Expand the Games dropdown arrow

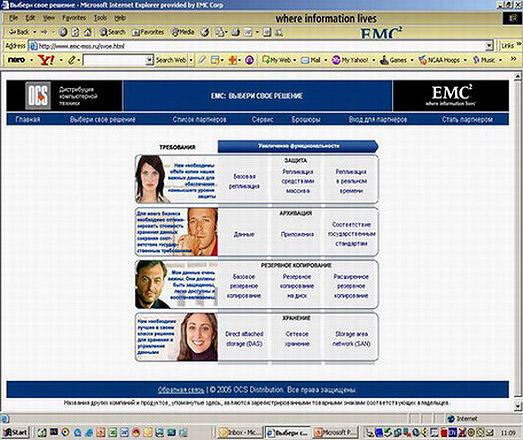click(412, 60)
